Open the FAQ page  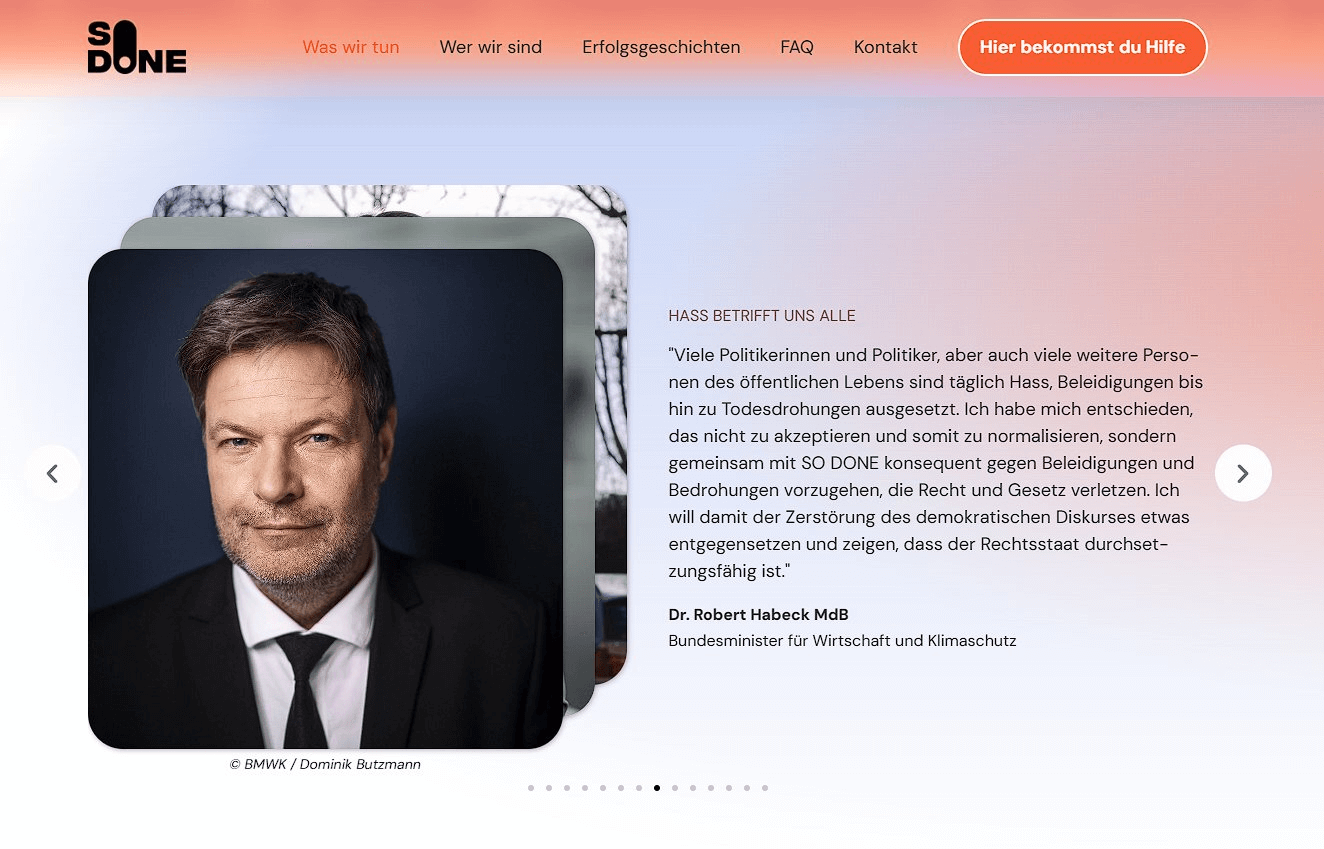point(797,47)
